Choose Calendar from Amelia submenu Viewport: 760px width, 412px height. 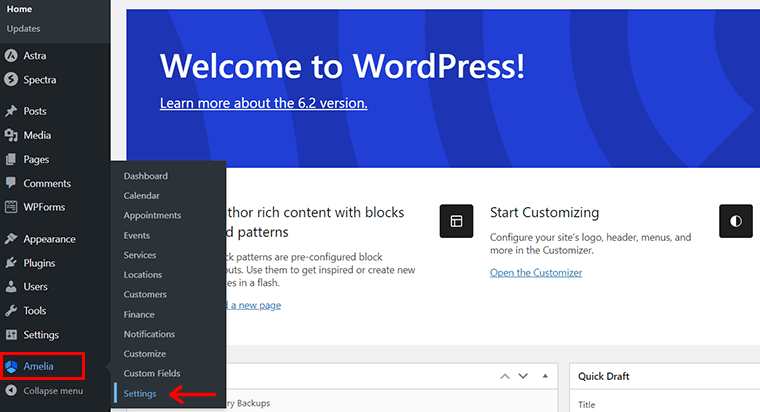[x=141, y=196]
